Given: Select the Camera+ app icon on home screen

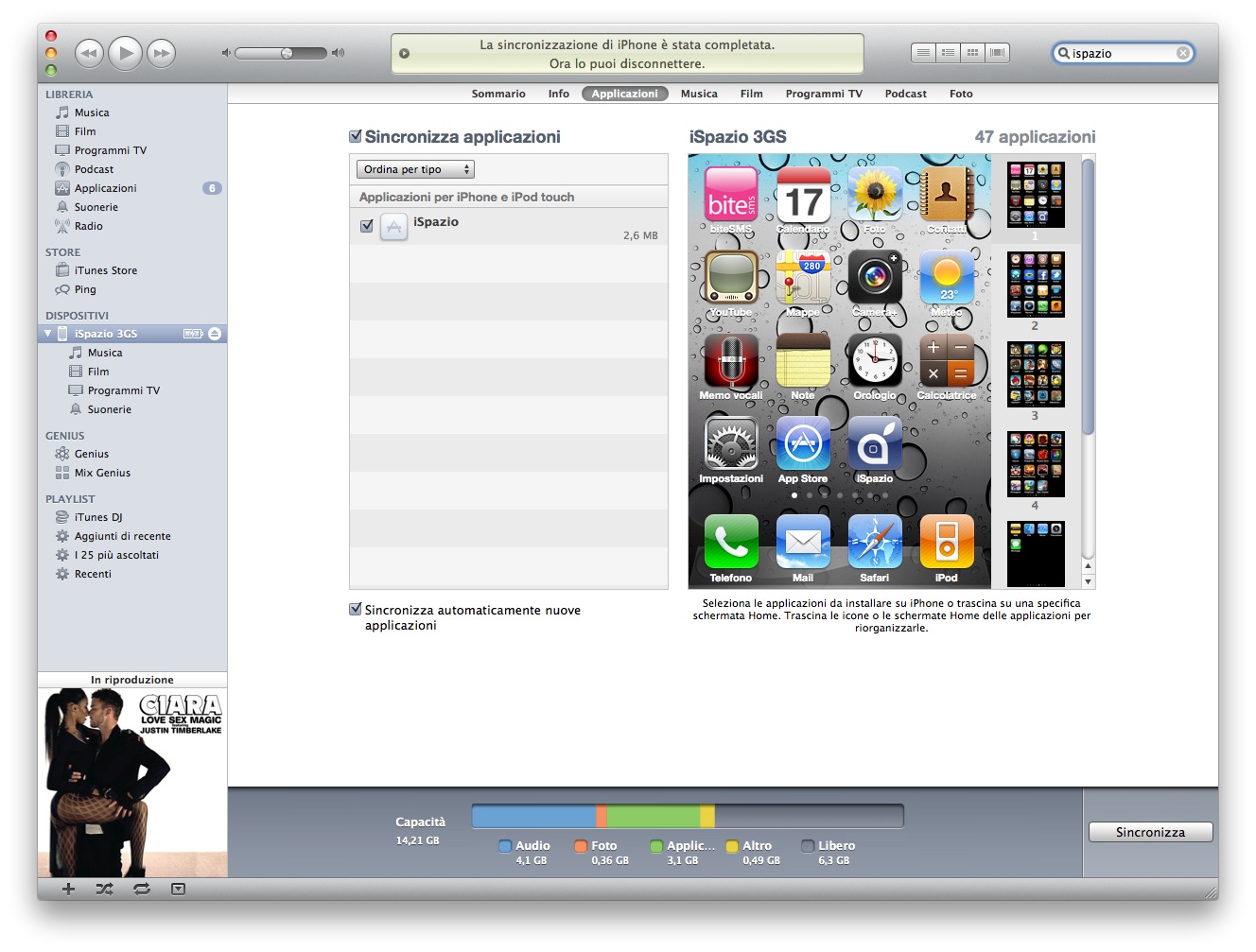Looking at the screenshot, I should pyautogui.click(x=875, y=278).
